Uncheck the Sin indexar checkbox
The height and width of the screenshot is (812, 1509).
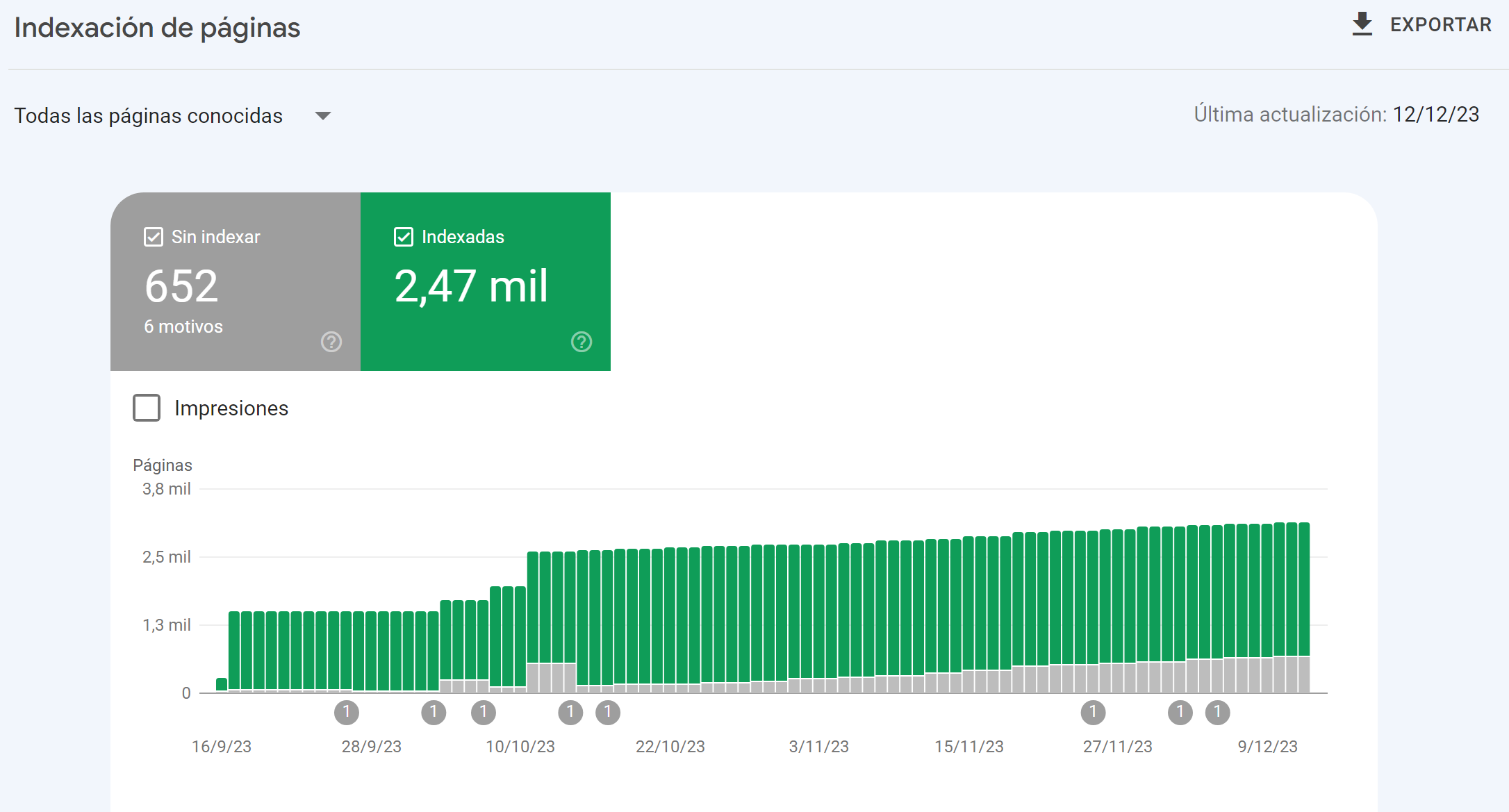click(154, 237)
